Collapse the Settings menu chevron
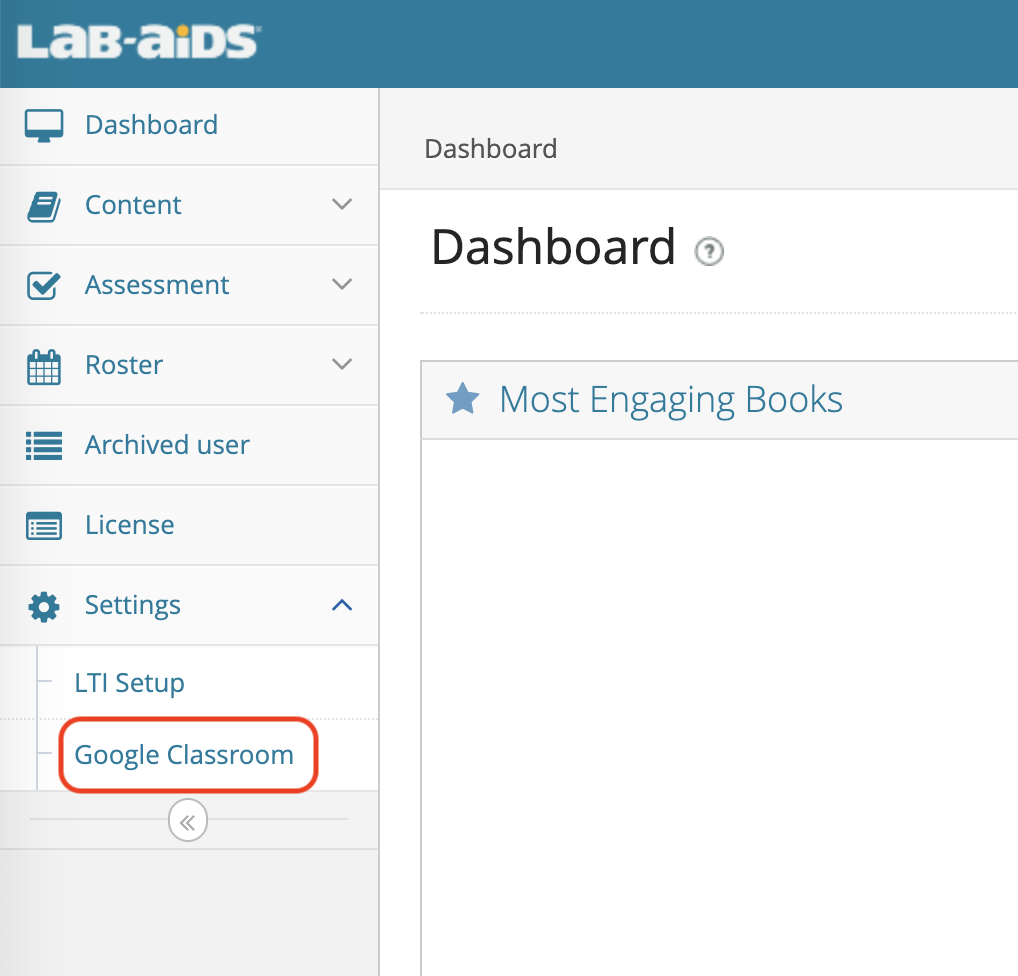The image size is (1018, 976). tap(341, 605)
